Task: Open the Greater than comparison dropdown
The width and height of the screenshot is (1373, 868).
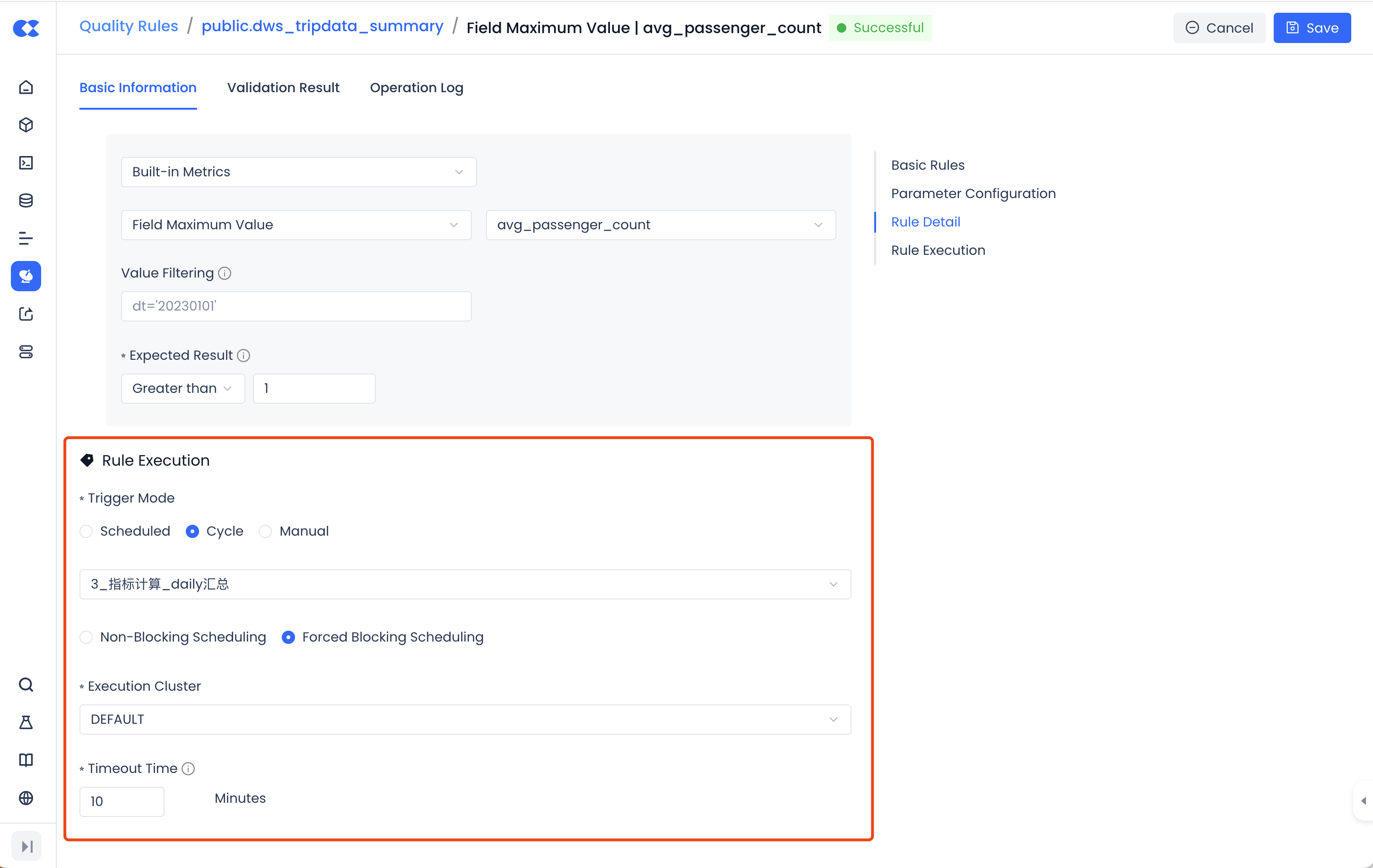Action: [x=182, y=388]
